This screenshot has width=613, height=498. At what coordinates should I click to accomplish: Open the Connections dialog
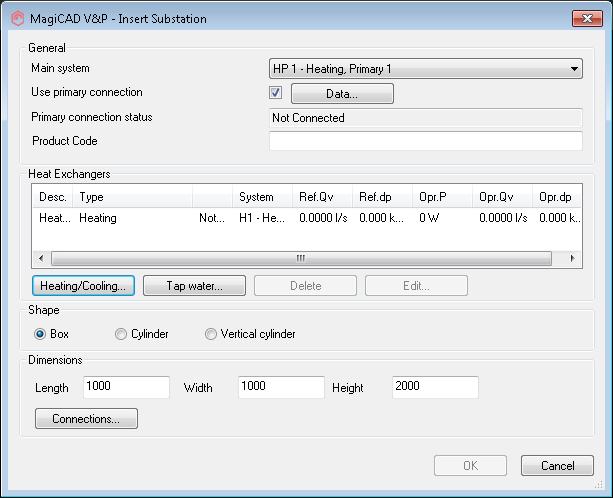(x=86, y=419)
